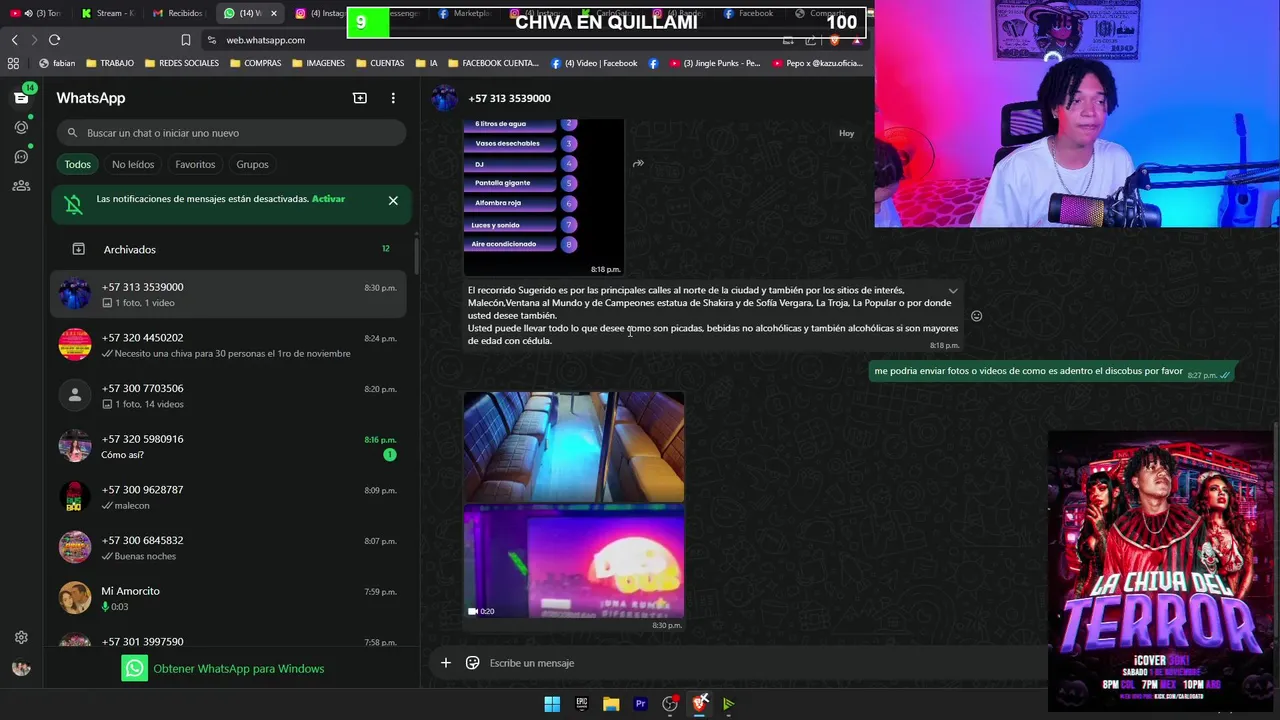Switch to the Recibidos Gmail tab
The image size is (1280, 720).
pyautogui.click(x=178, y=13)
